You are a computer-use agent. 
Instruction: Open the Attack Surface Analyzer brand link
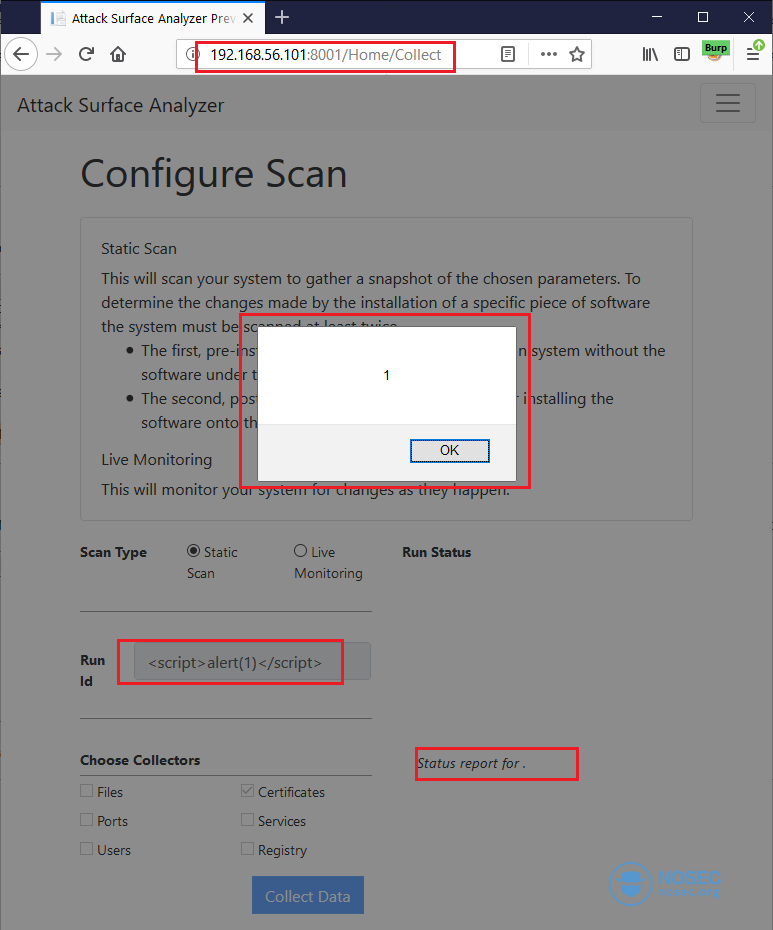[x=120, y=106]
